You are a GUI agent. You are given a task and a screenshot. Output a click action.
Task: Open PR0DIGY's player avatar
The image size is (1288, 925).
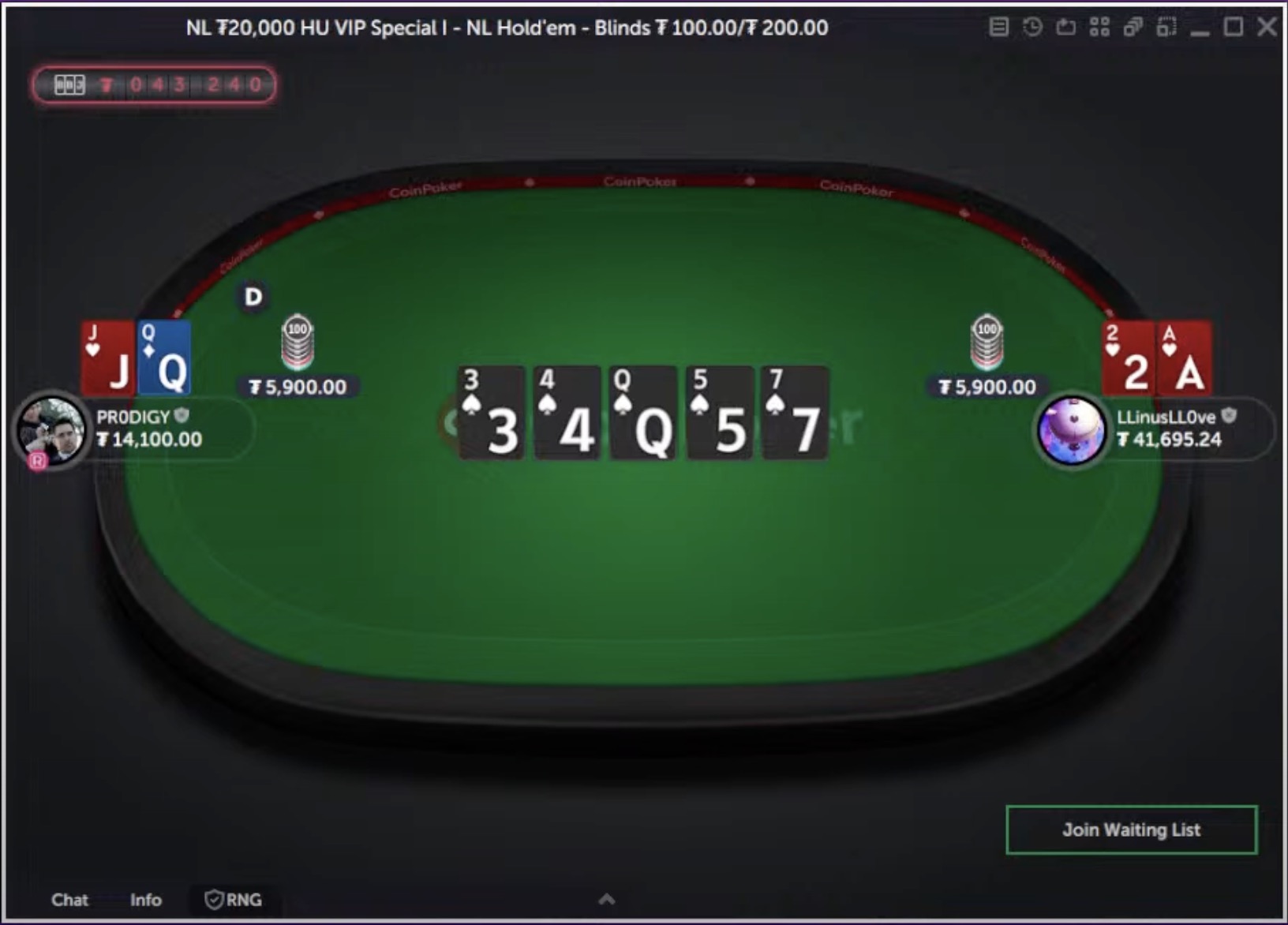[51, 430]
